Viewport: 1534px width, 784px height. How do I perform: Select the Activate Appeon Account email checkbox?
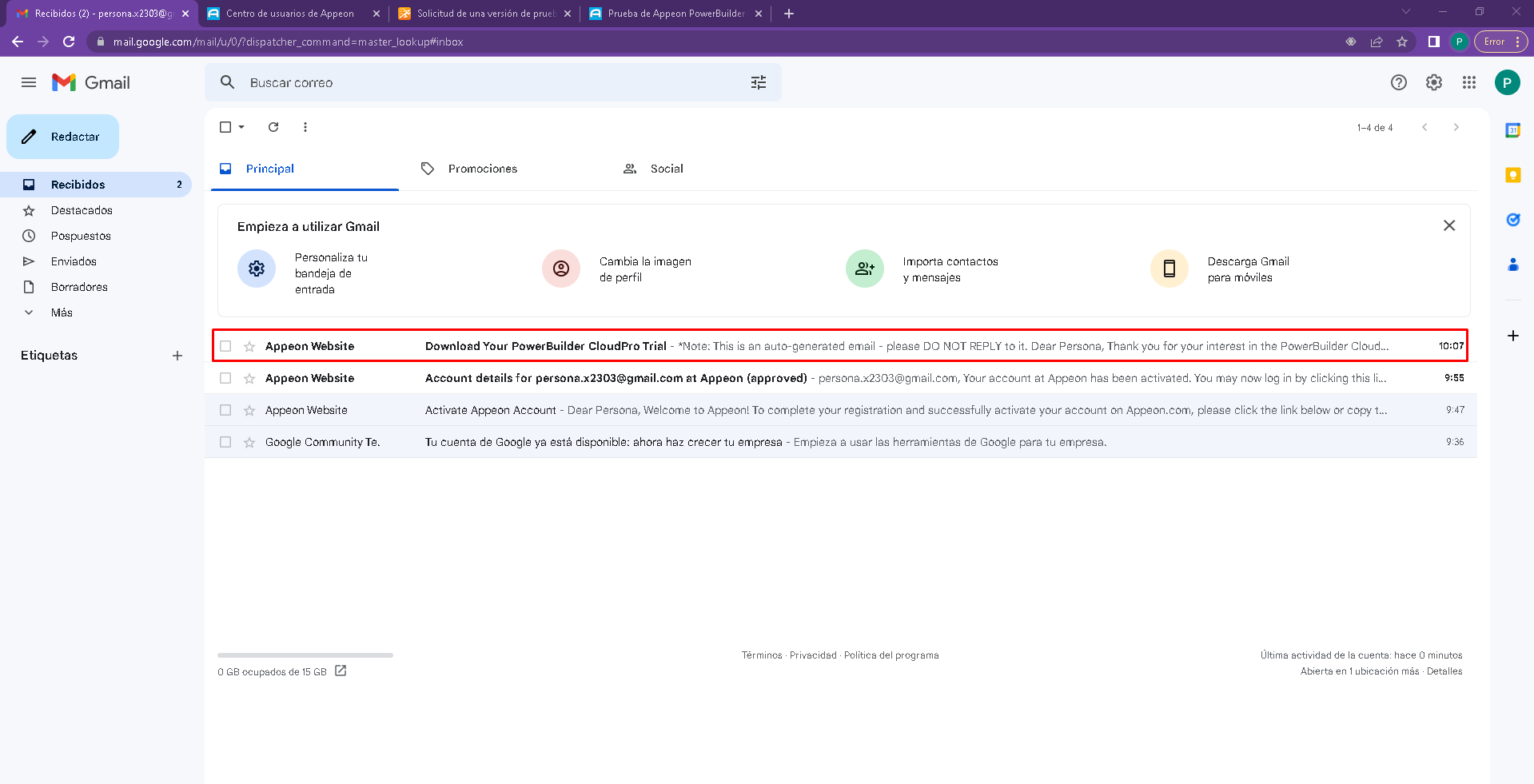click(x=225, y=410)
